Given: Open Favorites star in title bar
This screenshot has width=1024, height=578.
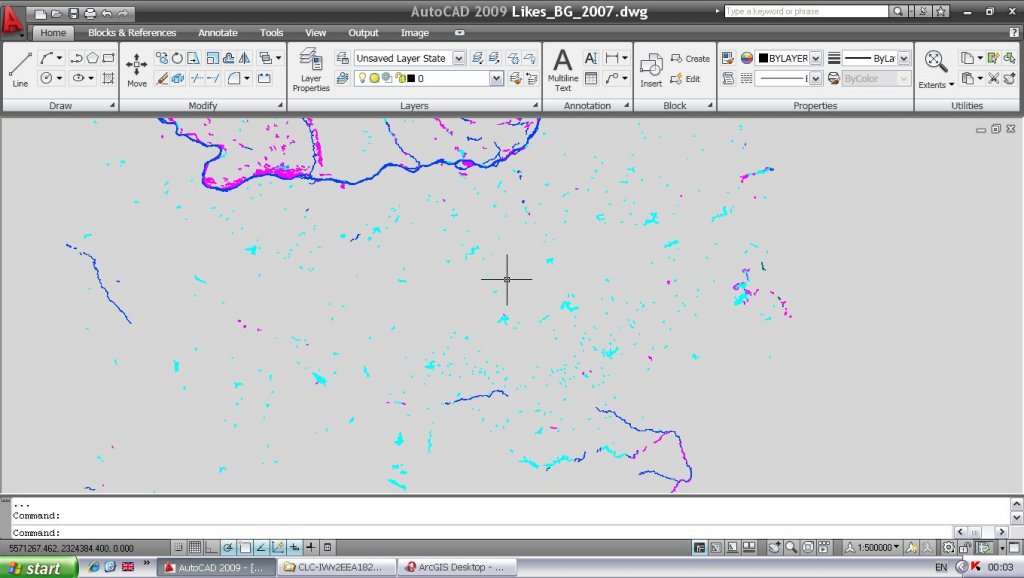Looking at the screenshot, I should tap(941, 11).
